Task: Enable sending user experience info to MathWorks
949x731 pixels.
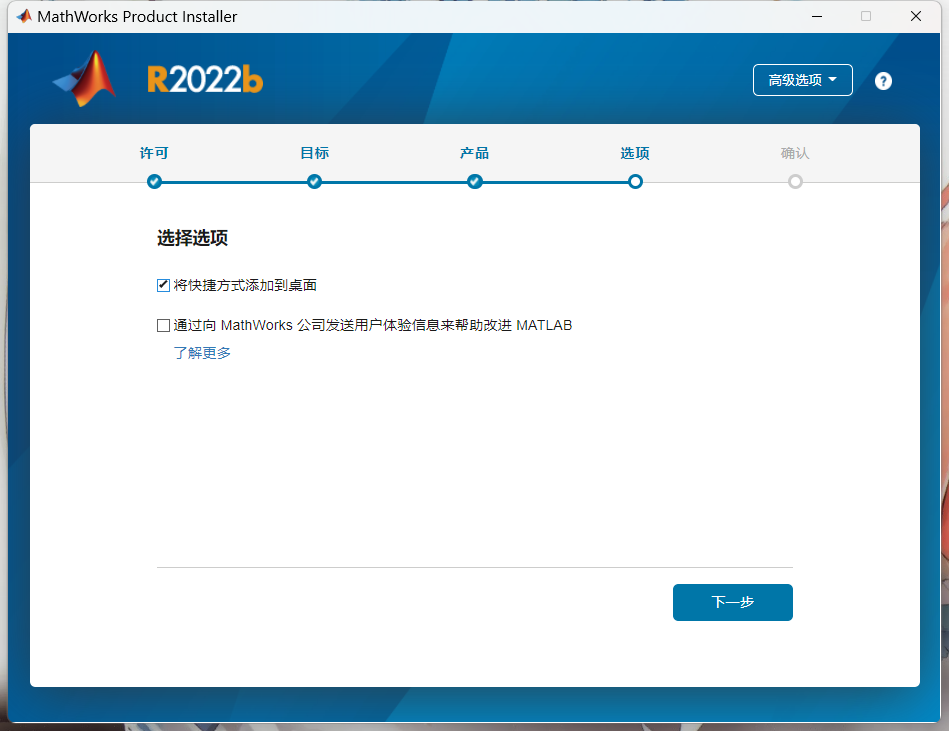Action: (x=164, y=325)
